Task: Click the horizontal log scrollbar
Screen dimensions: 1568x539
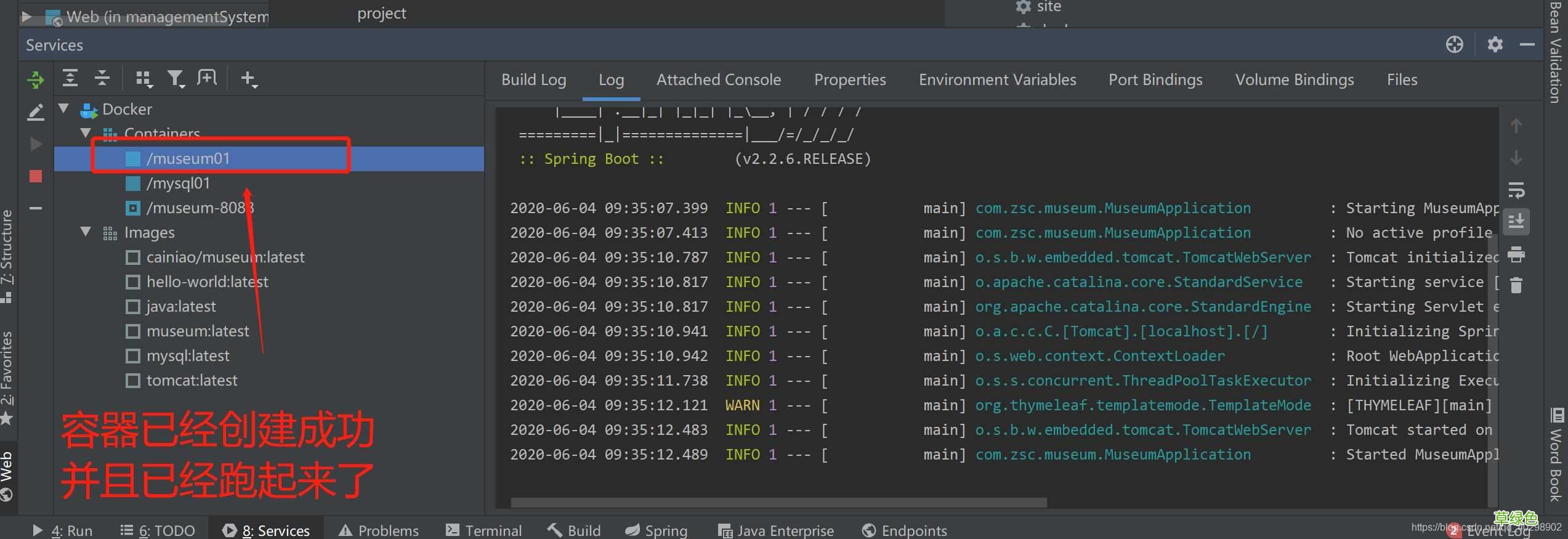Action: click(x=779, y=503)
